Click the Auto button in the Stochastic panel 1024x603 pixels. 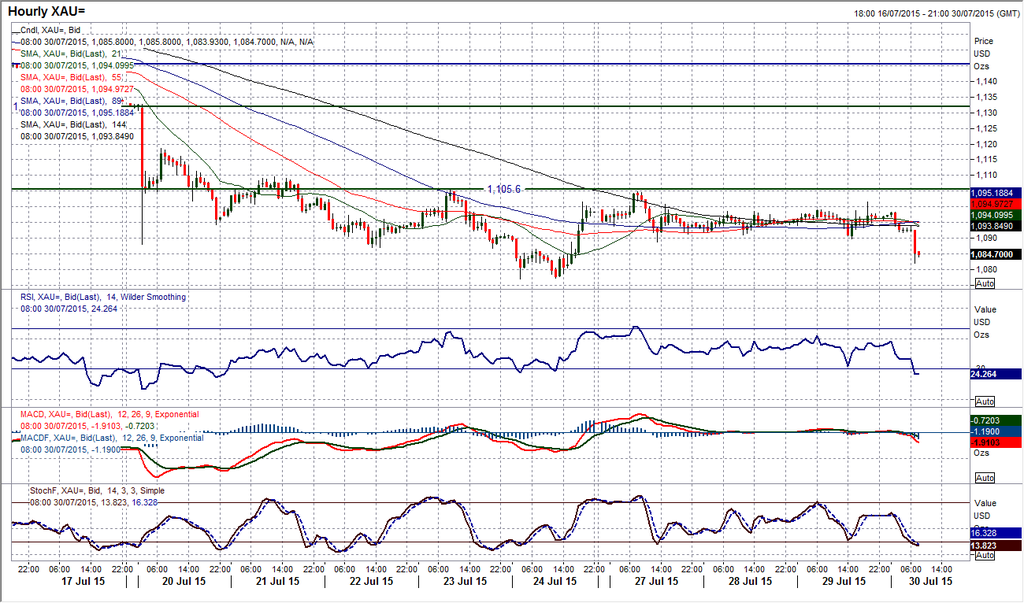pyautogui.click(x=984, y=555)
